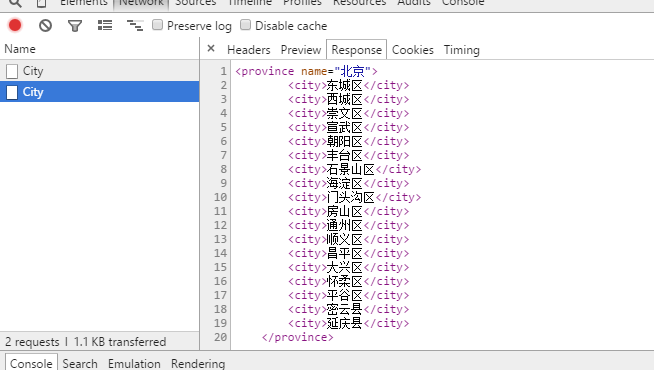Enable Preserve log checkbox
Viewport: 654px width, 370px height.
coord(157,25)
